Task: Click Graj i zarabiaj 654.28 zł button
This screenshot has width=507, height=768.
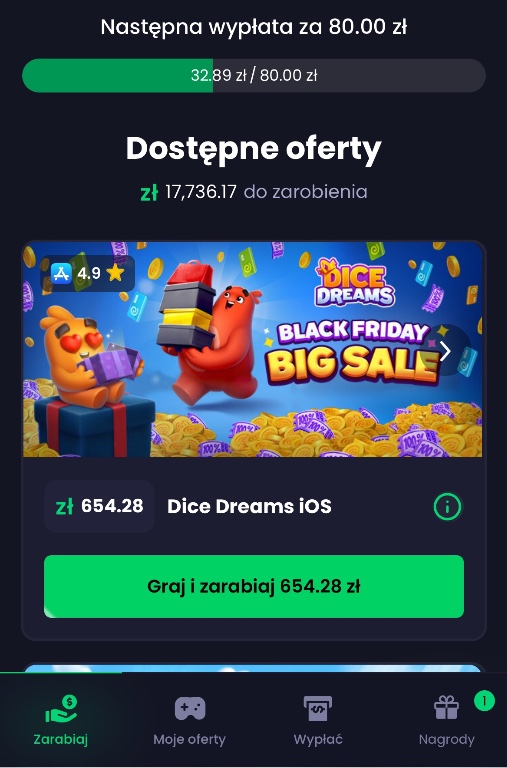Action: pos(254,586)
